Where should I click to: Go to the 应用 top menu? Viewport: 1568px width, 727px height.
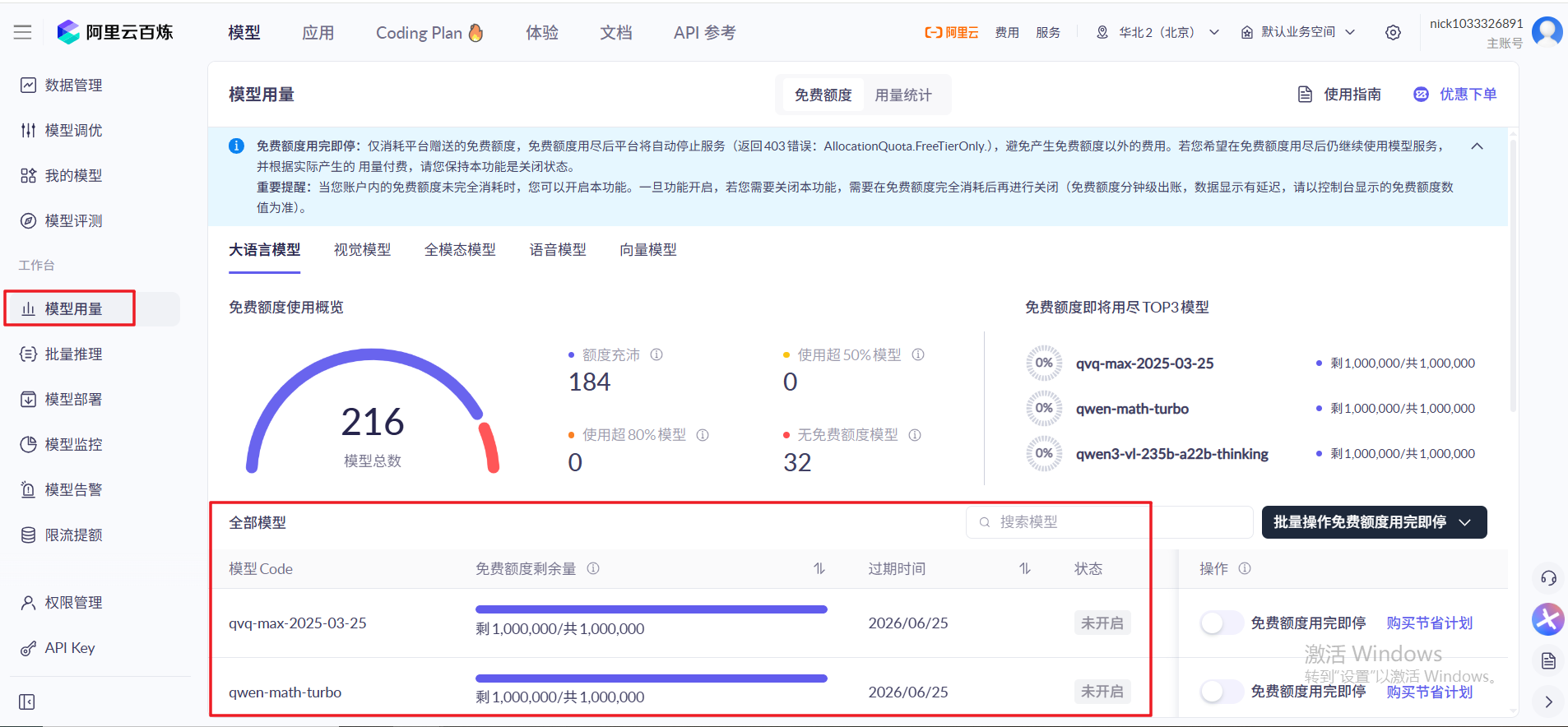tap(318, 33)
